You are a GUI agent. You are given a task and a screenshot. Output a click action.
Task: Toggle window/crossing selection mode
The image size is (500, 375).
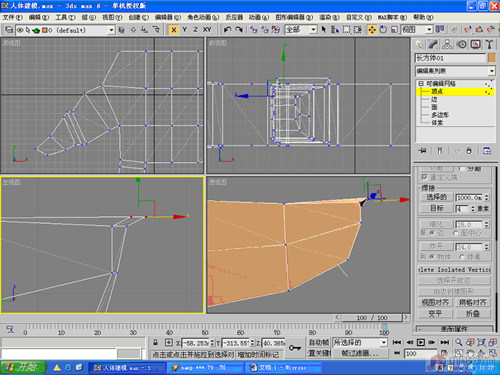[x=358, y=30]
